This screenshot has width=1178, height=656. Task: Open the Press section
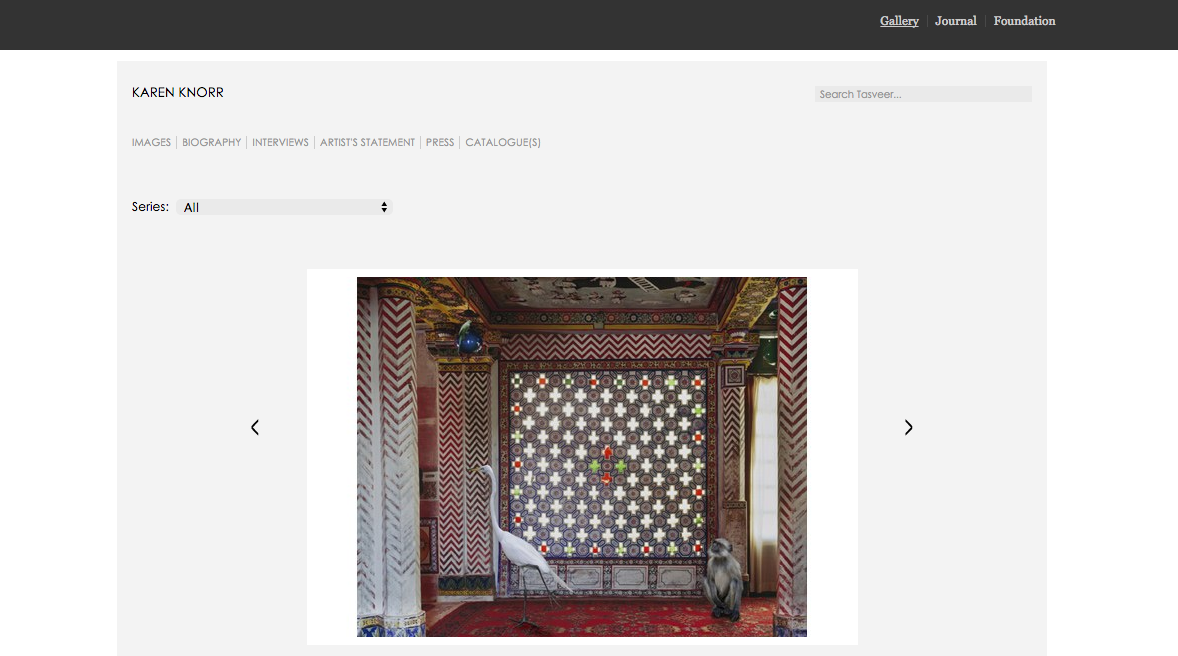(x=440, y=143)
